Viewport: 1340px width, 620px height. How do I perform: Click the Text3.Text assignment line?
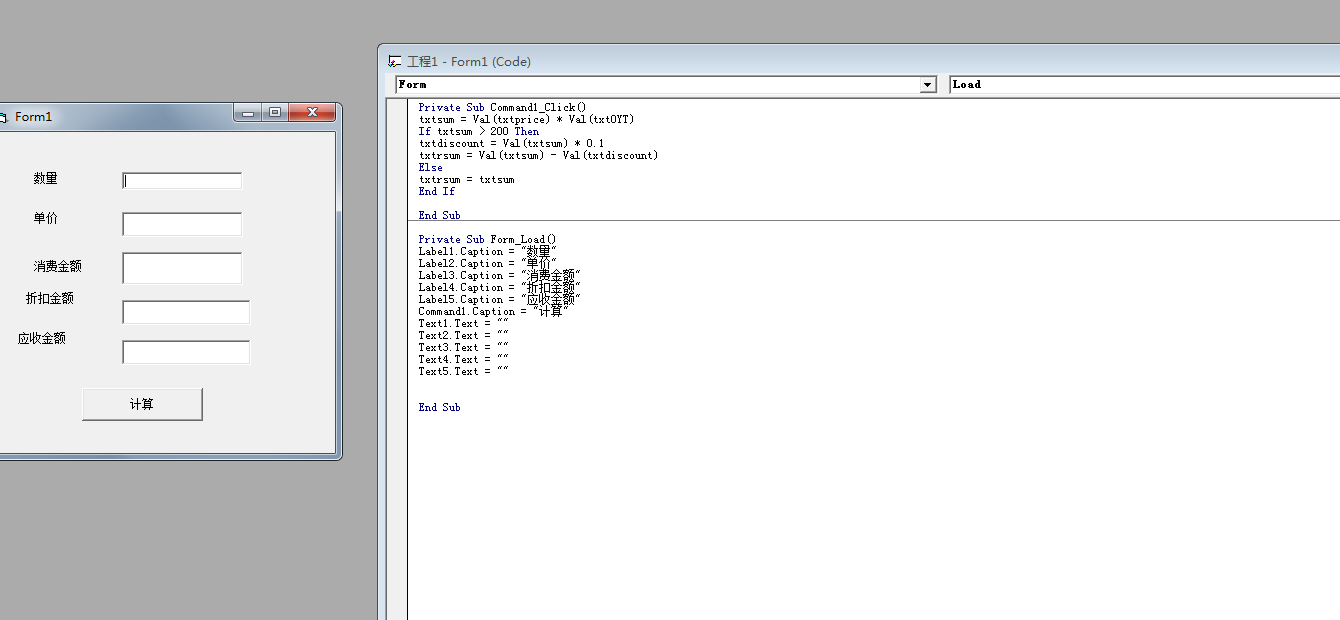(464, 347)
